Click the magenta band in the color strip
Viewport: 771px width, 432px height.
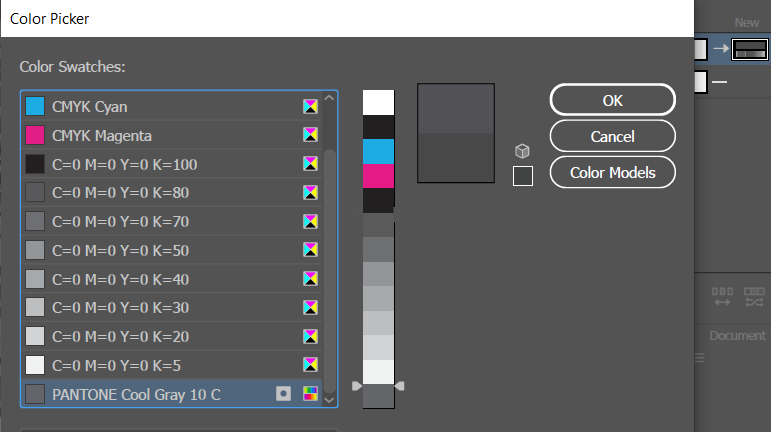378,176
